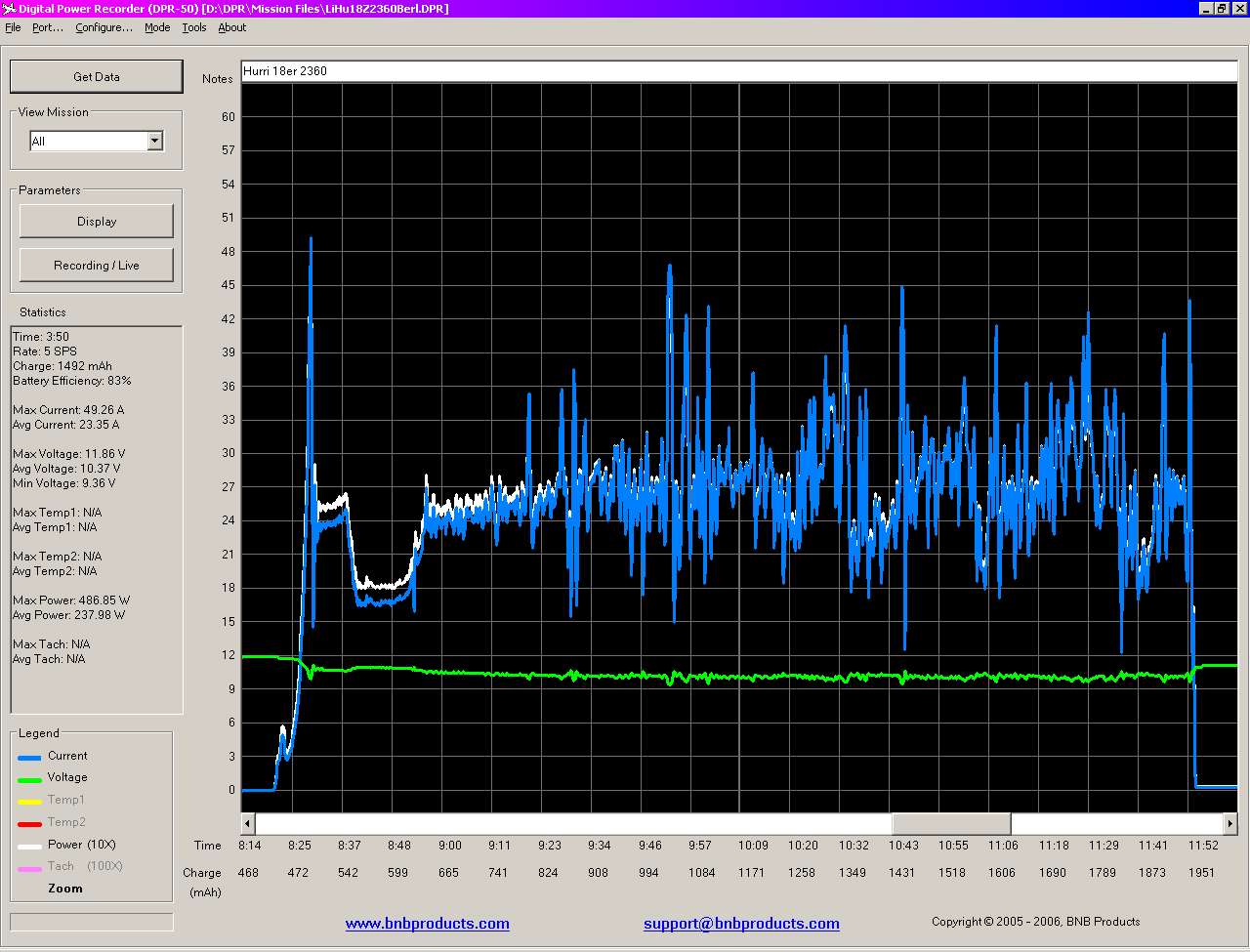The image size is (1250, 952).
Task: Toggle the red Temp2 legend swatch
Action: 29,824
